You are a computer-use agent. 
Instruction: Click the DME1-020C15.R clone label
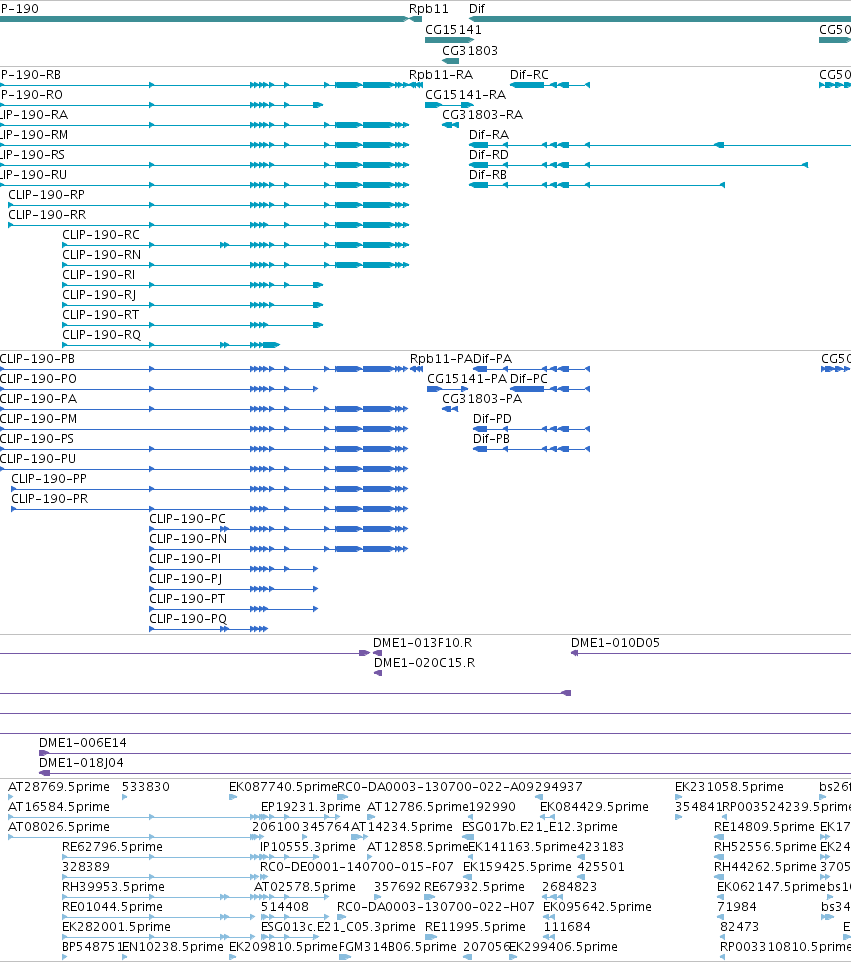pyautogui.click(x=425, y=663)
